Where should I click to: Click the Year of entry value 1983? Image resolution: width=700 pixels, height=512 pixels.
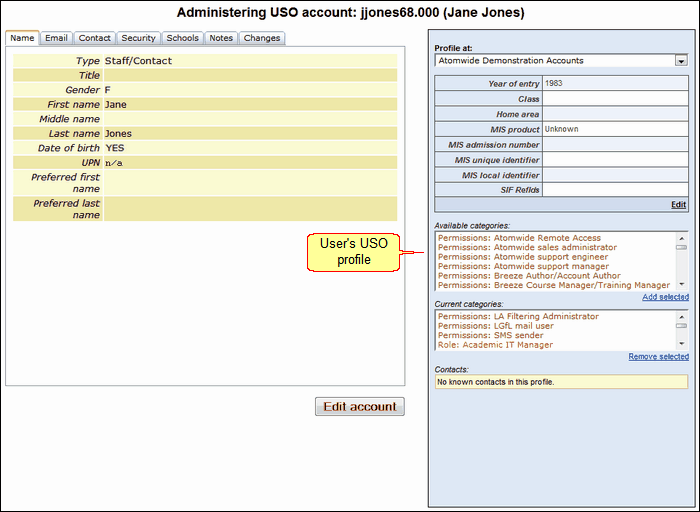click(x=554, y=83)
